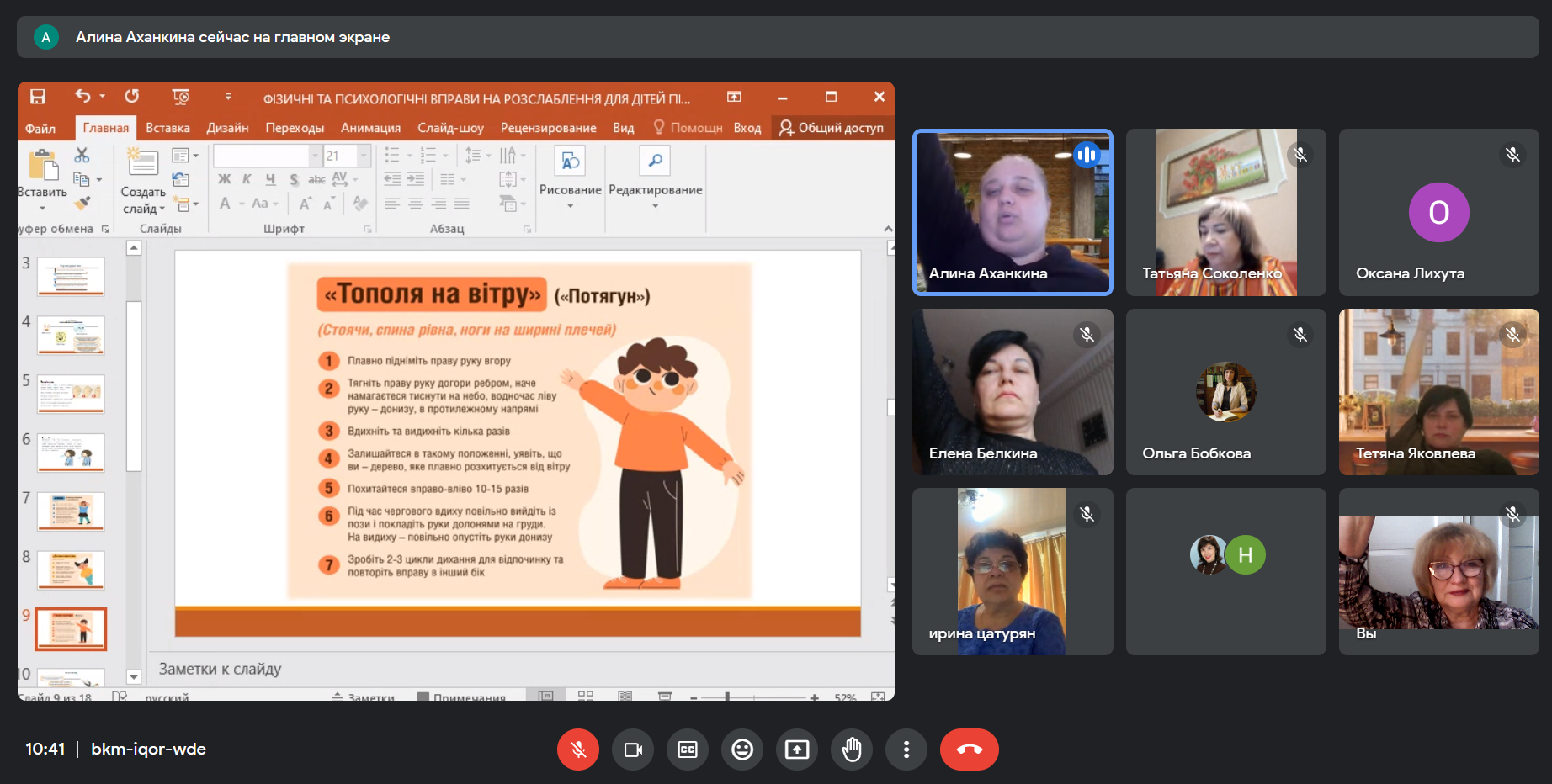
Task: Click the Общий доступ share button
Action: 832,128
